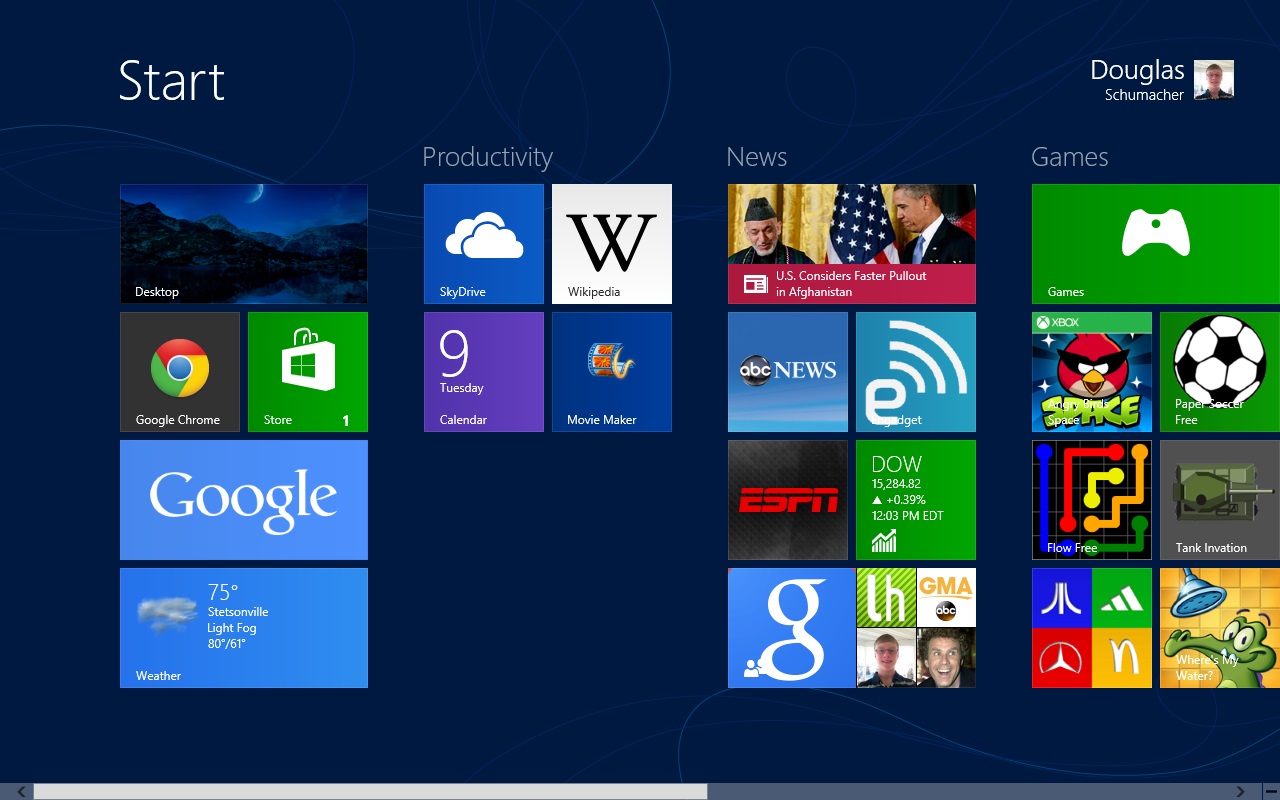Viewport: 1280px width, 800px height.
Task: Open the Douglas Schumacher account menu
Action: tap(1162, 80)
